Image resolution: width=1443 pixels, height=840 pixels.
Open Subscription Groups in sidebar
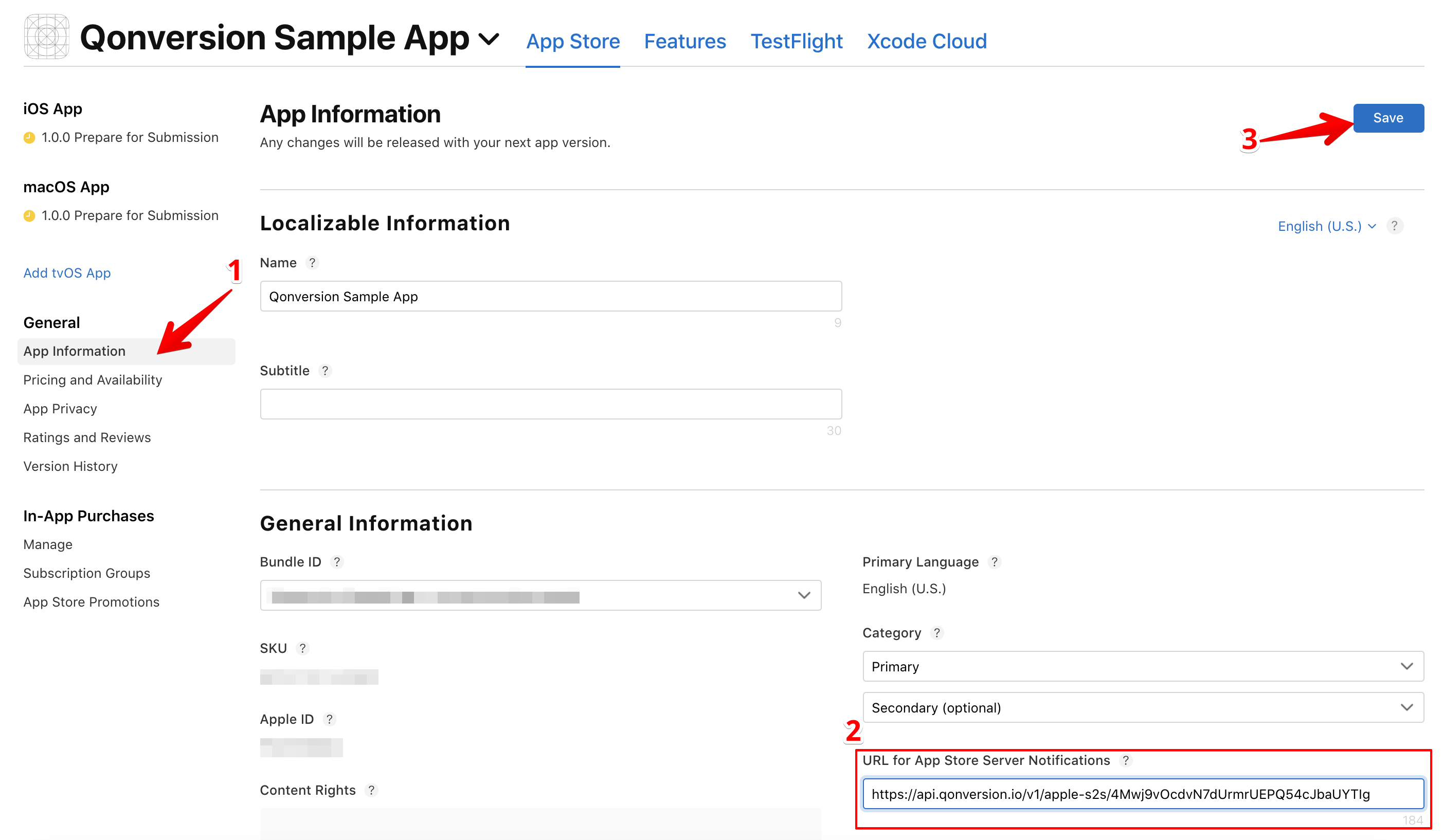click(x=86, y=573)
